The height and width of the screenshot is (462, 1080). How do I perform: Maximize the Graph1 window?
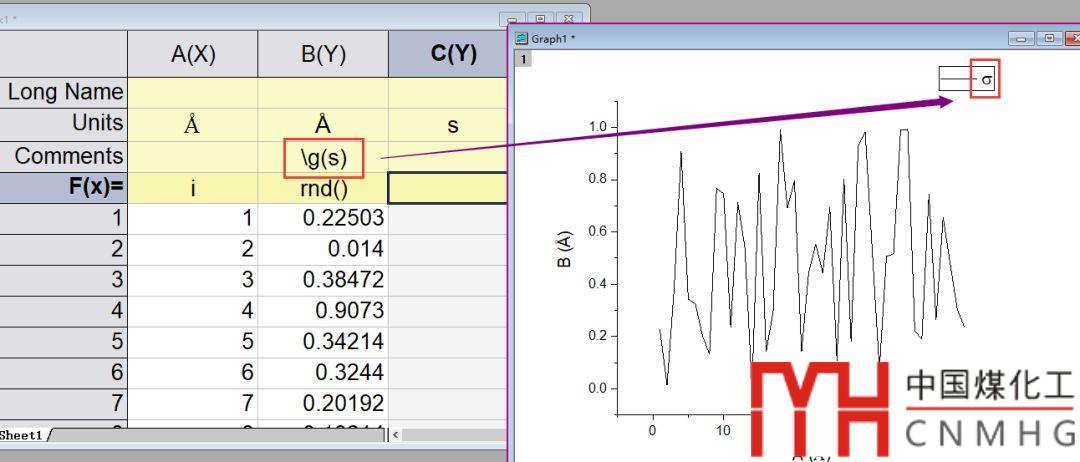pyautogui.click(x=1049, y=39)
